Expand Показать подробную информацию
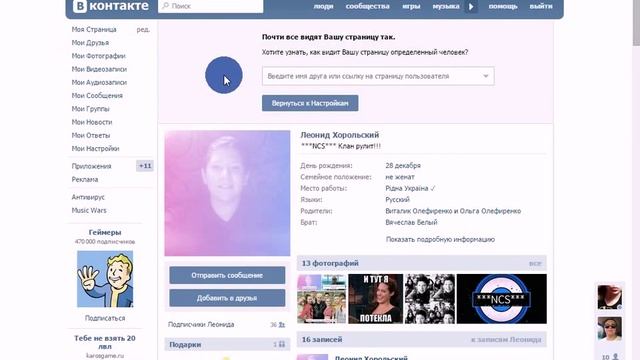640x360 pixels. coord(440,240)
